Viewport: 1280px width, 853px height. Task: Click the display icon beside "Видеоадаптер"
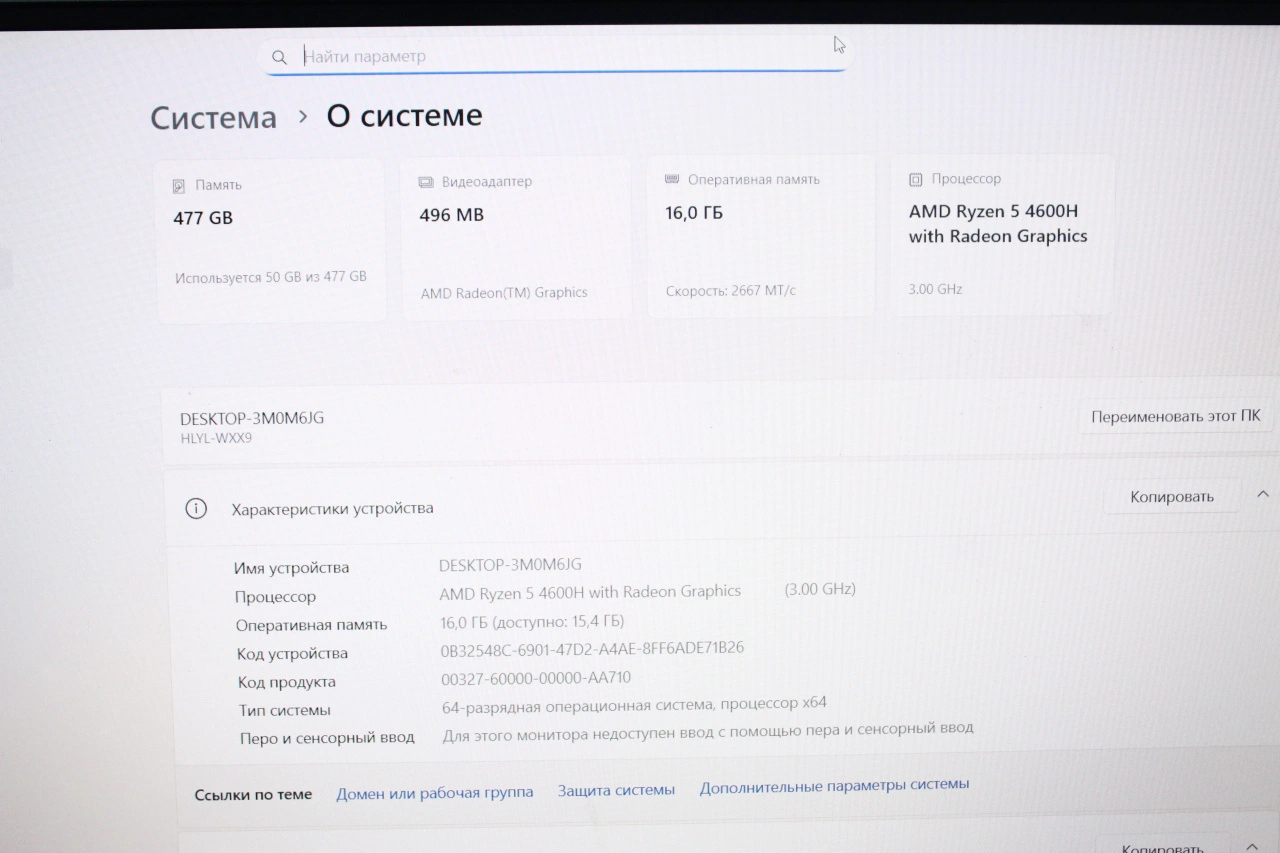click(424, 183)
